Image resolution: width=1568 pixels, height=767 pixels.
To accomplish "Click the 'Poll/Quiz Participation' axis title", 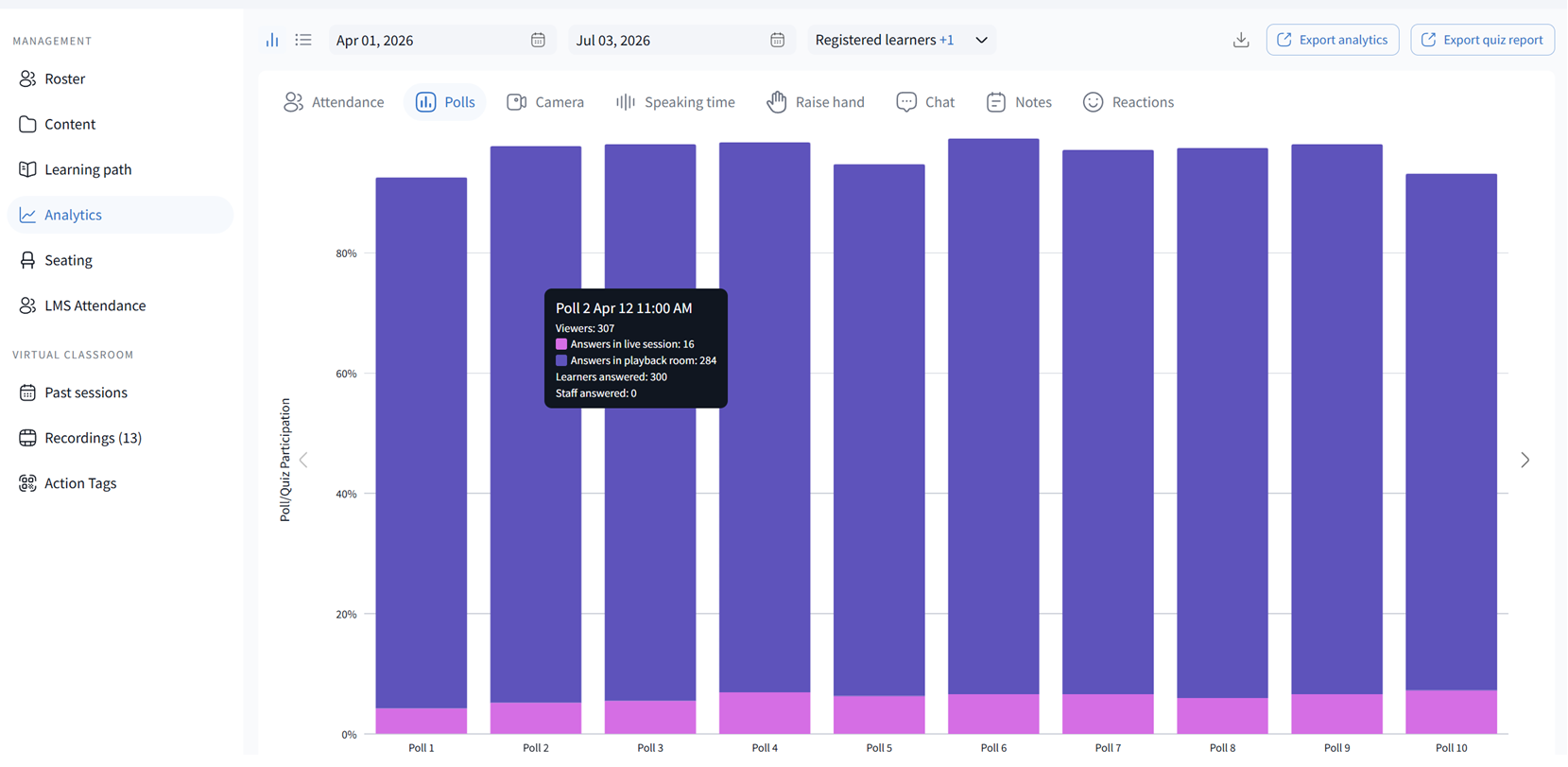I will pos(285,460).
